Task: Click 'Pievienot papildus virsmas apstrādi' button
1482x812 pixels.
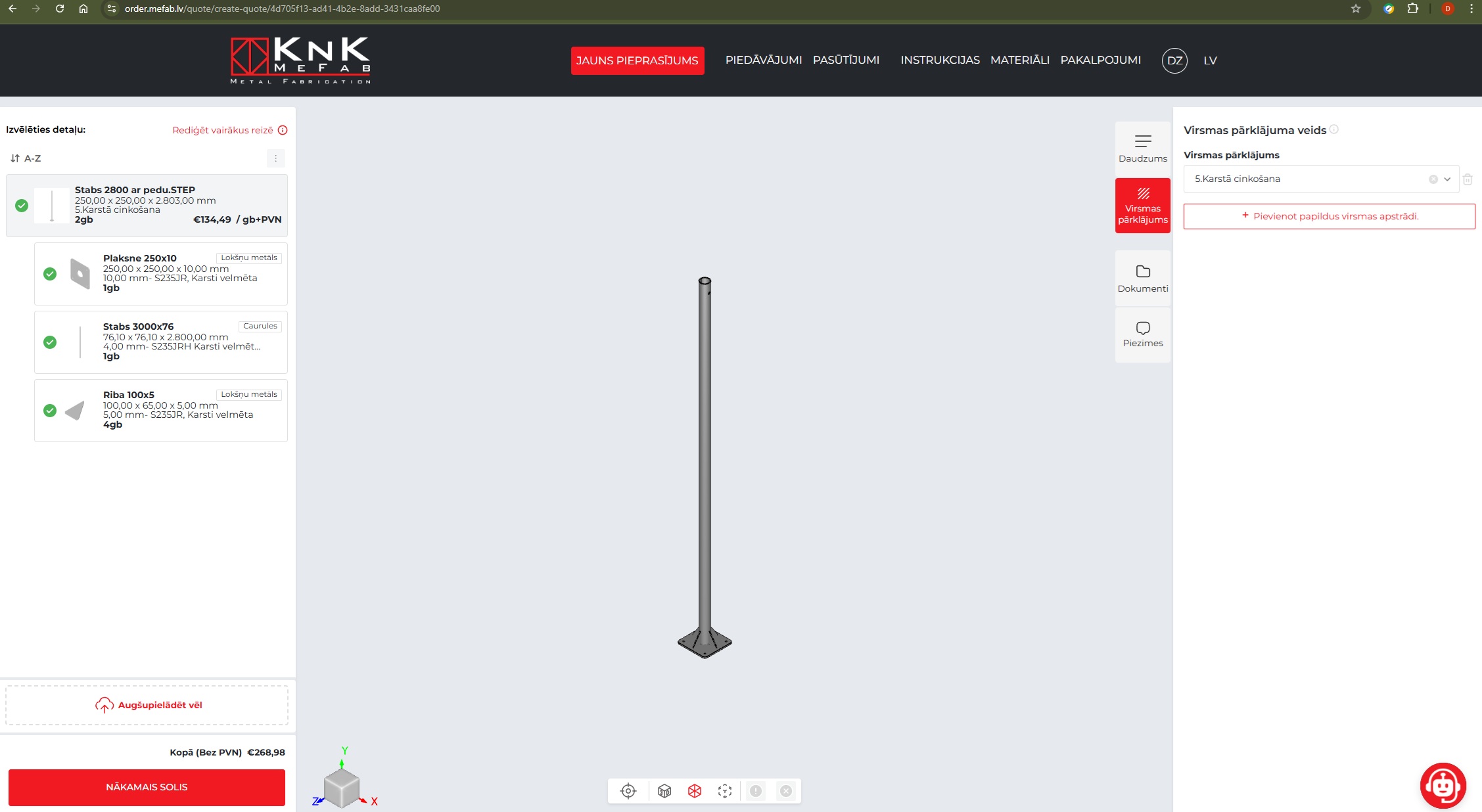Action: pos(1329,216)
